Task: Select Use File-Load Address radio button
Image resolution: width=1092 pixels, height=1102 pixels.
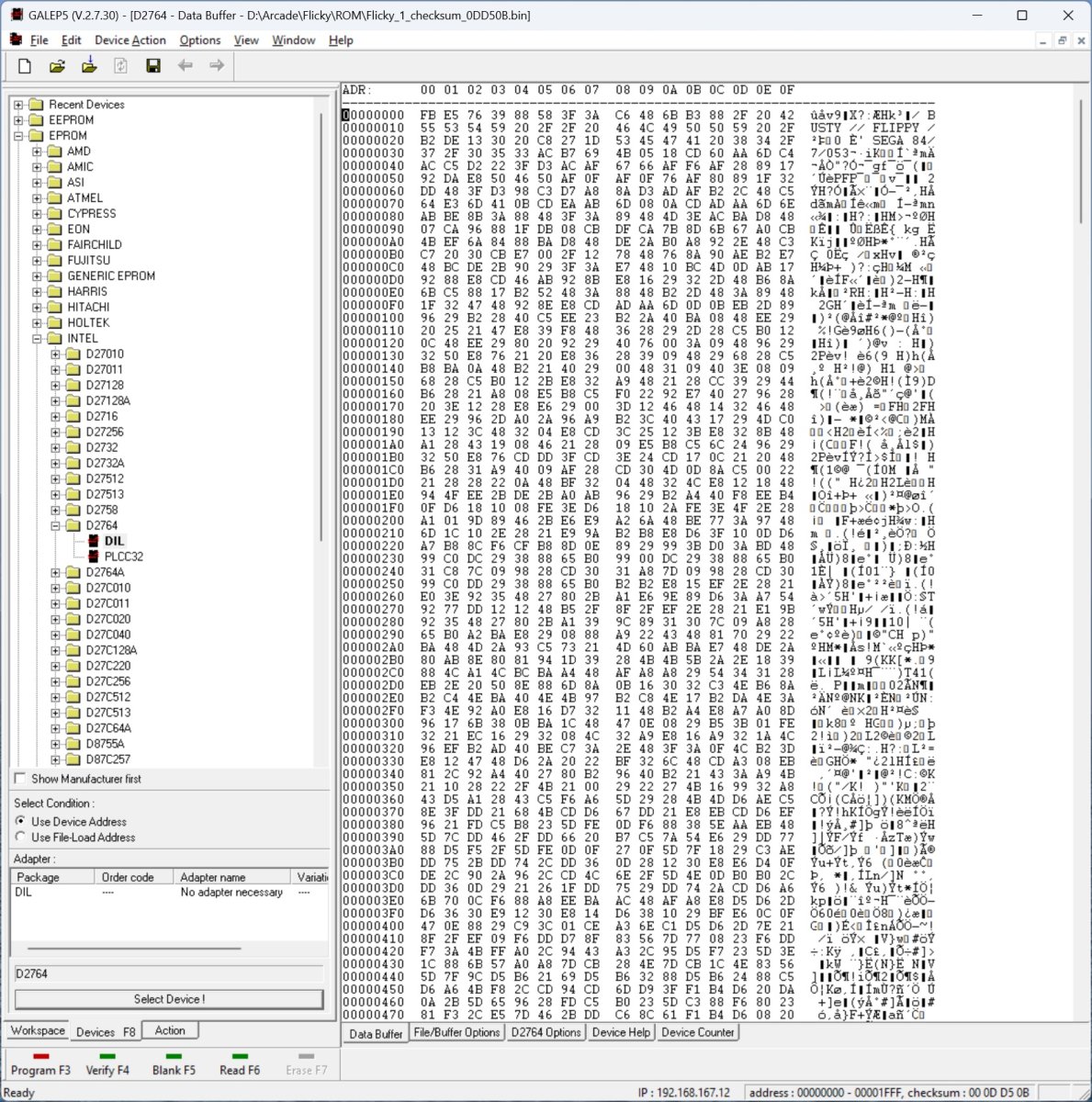Action: pos(20,837)
